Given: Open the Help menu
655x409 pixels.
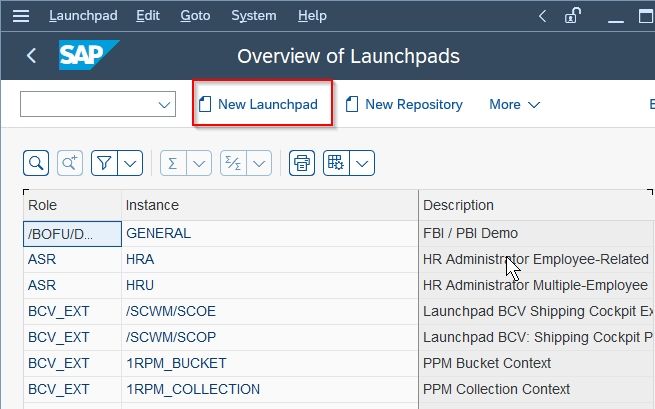Looking at the screenshot, I should click(312, 16).
